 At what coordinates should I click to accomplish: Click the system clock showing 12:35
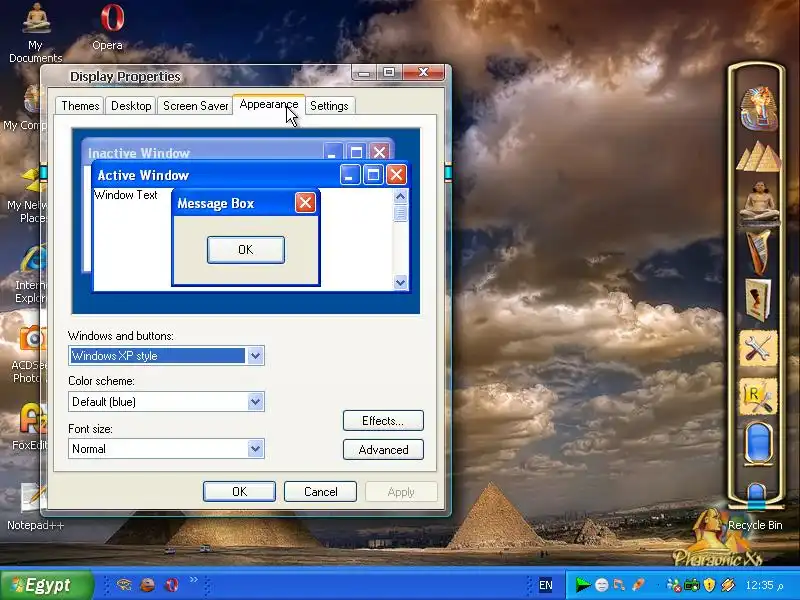coord(764,585)
